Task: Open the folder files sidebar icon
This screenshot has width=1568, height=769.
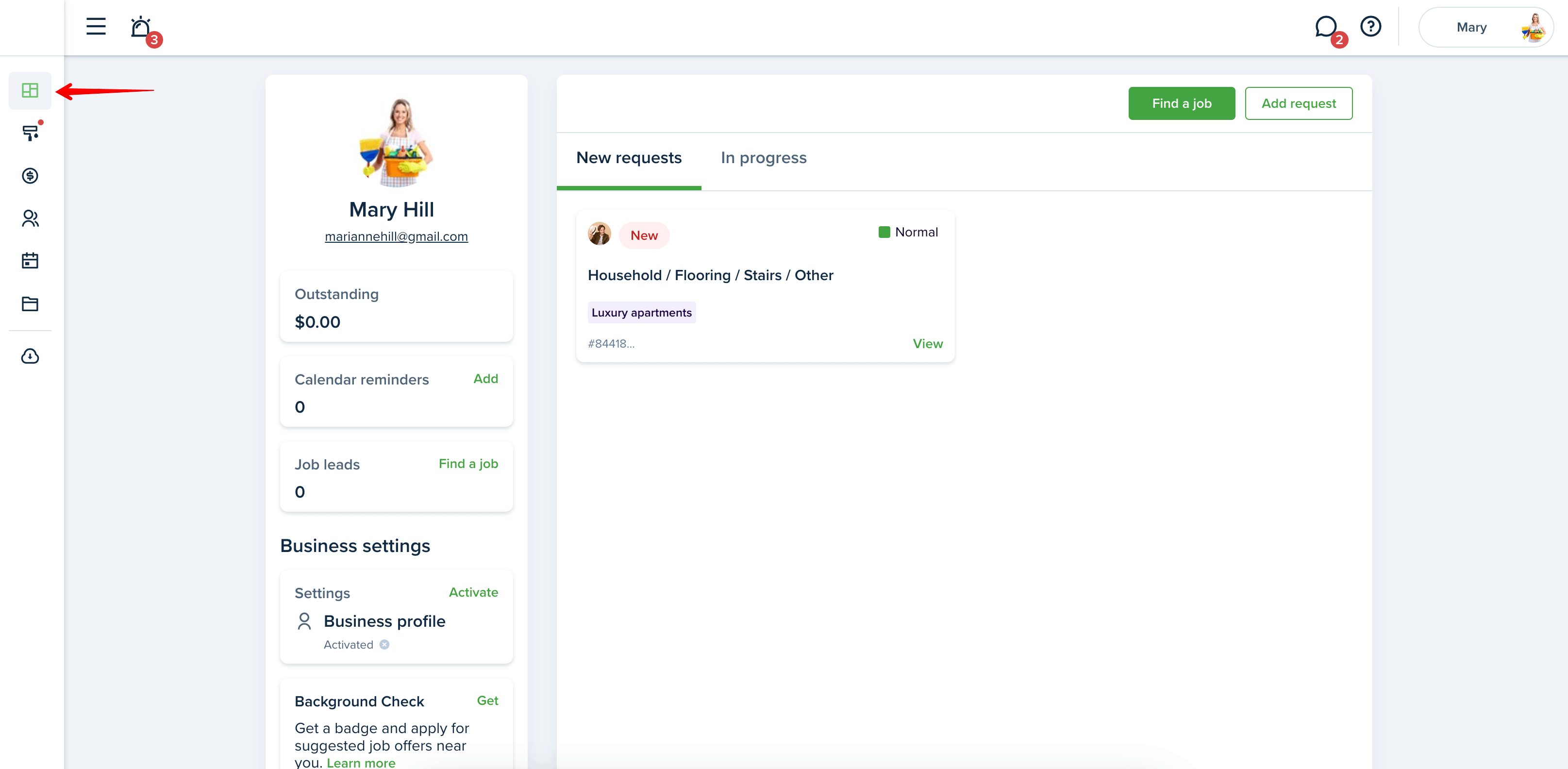Action: [x=30, y=304]
